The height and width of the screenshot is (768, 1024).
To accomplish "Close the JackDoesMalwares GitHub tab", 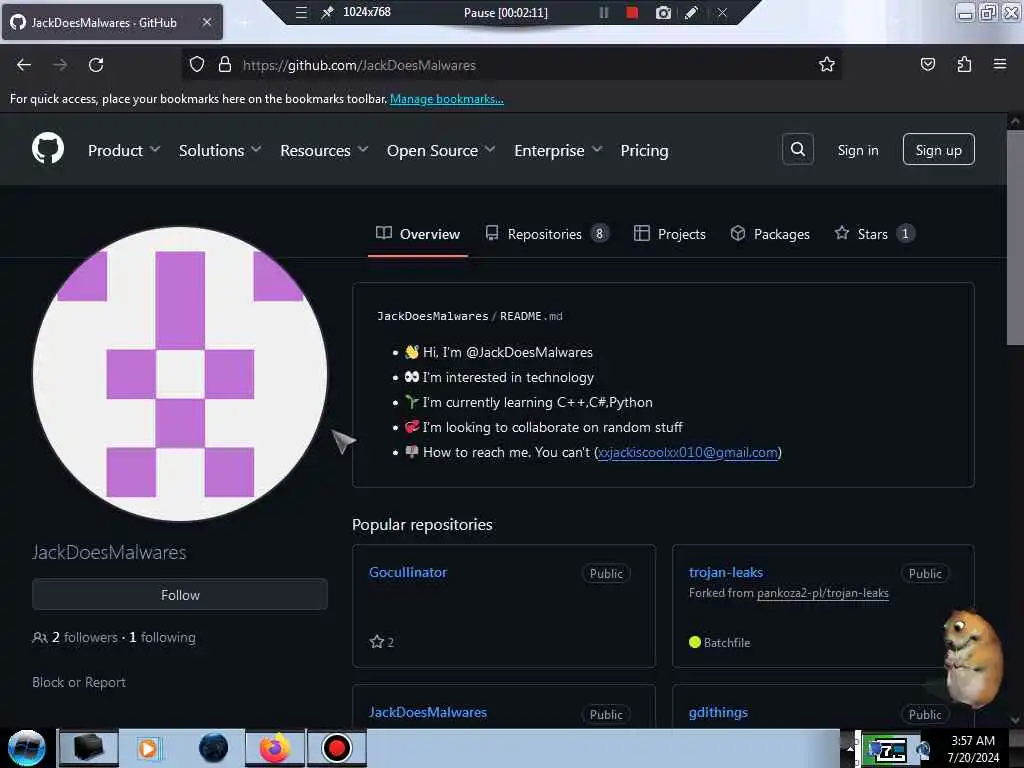I will coord(206,22).
